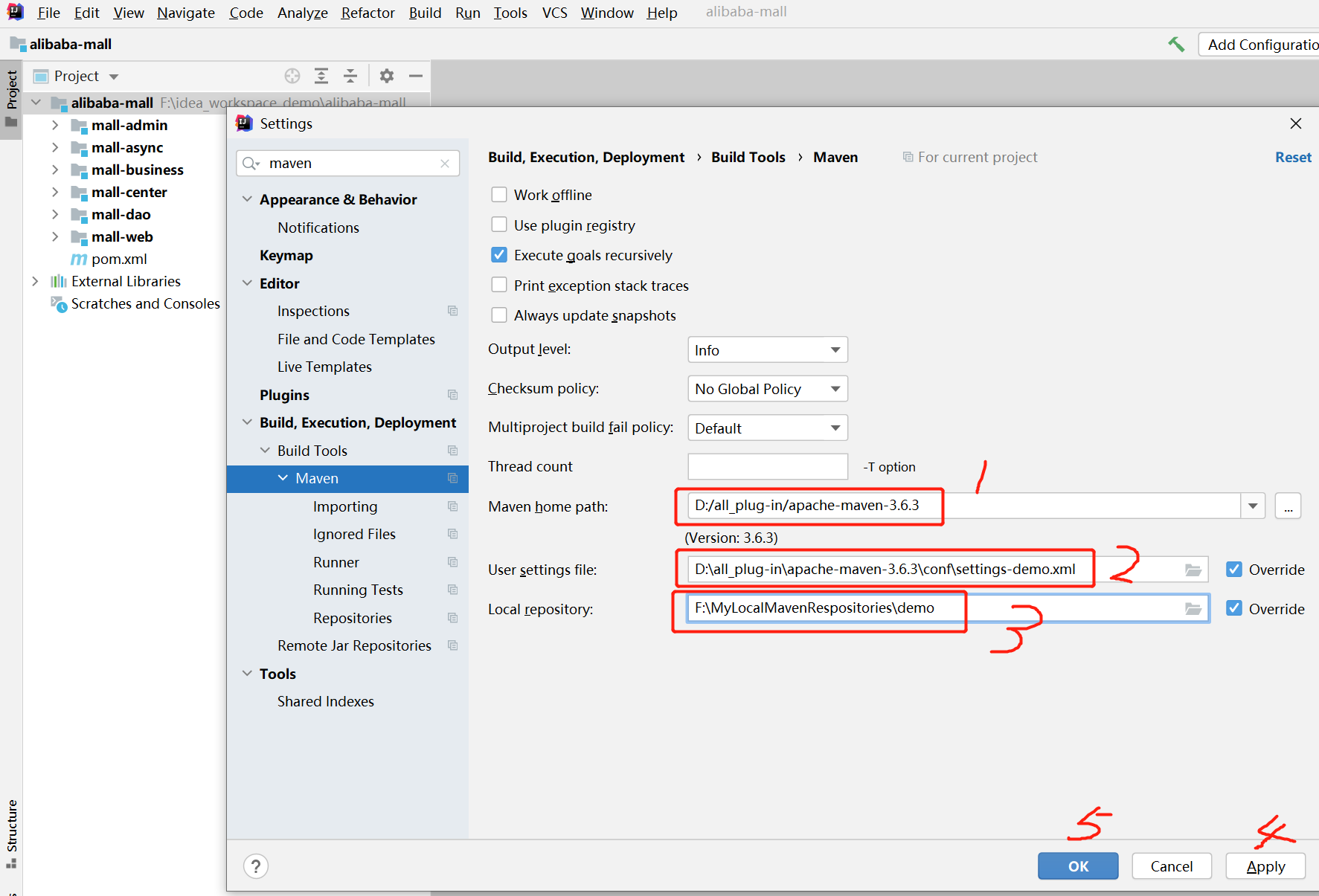
Task: Click the search magnifier icon in Settings
Action: 251,164
